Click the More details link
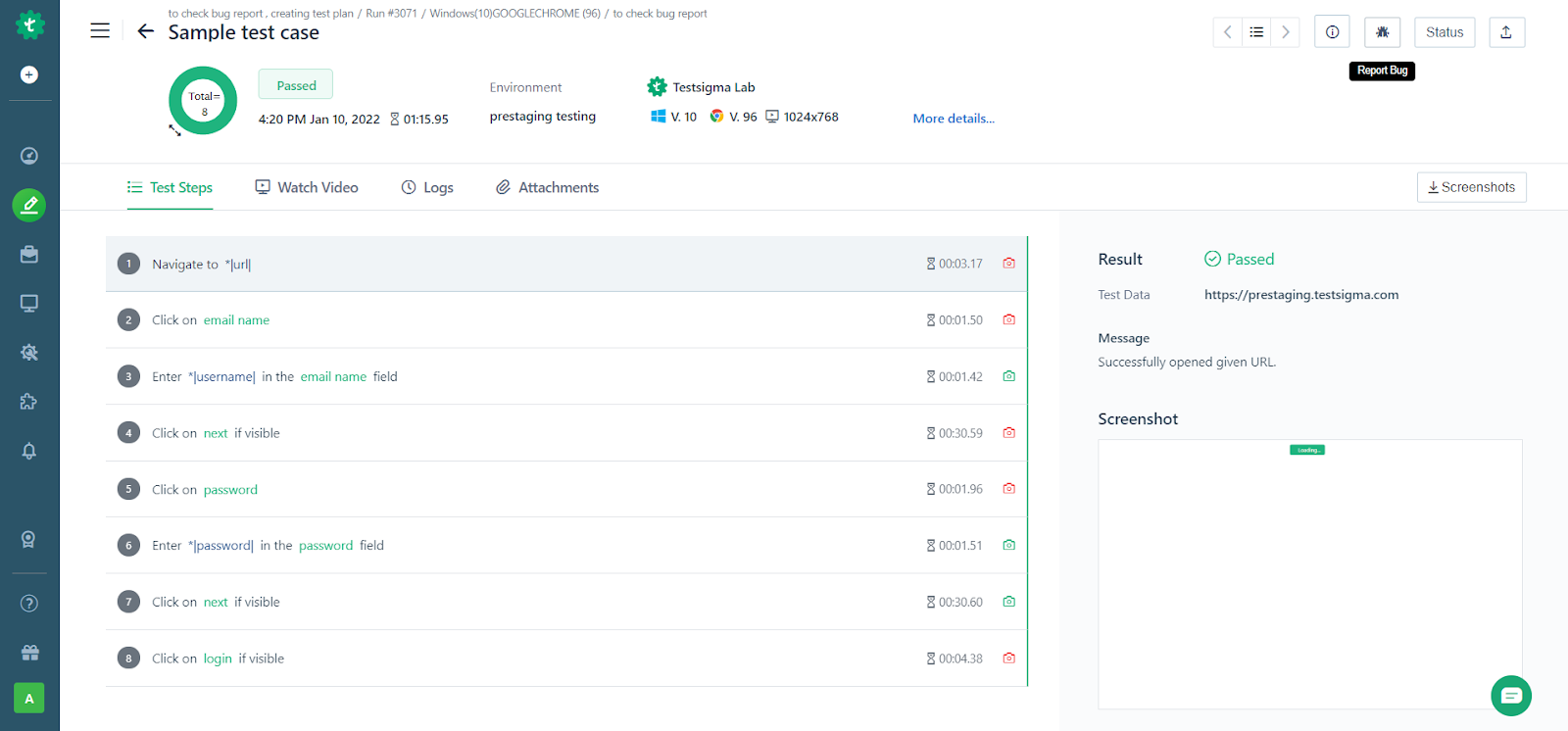Screen dimensions: 1568x731 pos(954,119)
